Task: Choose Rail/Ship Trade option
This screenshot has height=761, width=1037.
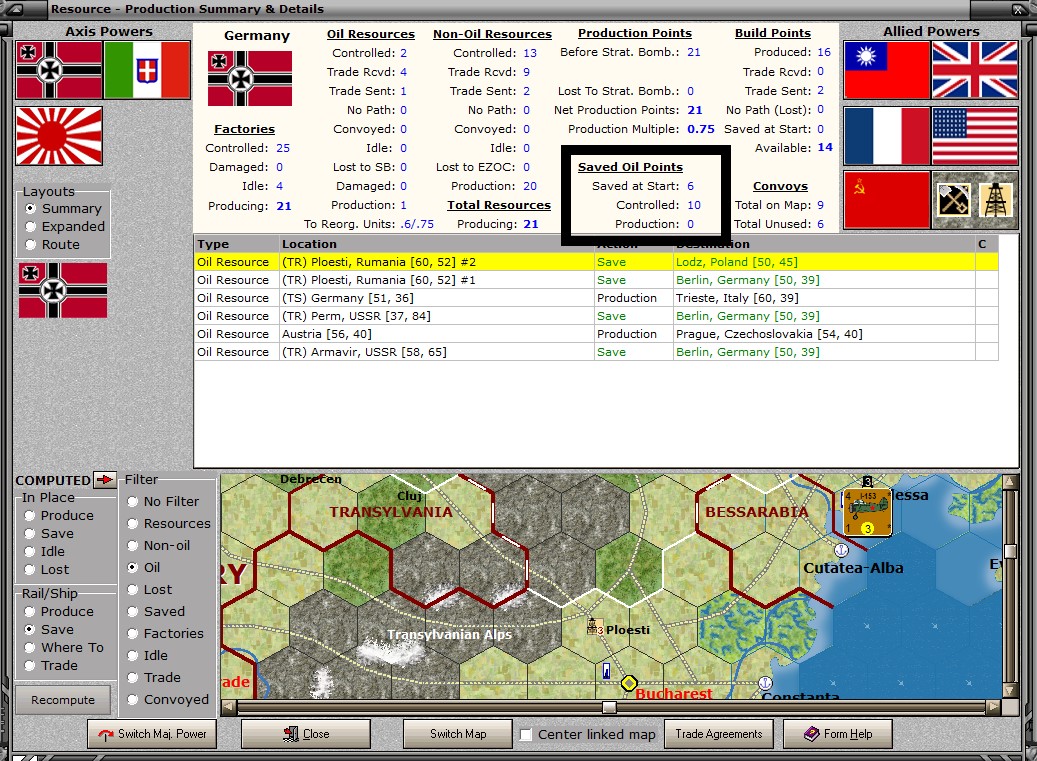Action: click(30, 666)
